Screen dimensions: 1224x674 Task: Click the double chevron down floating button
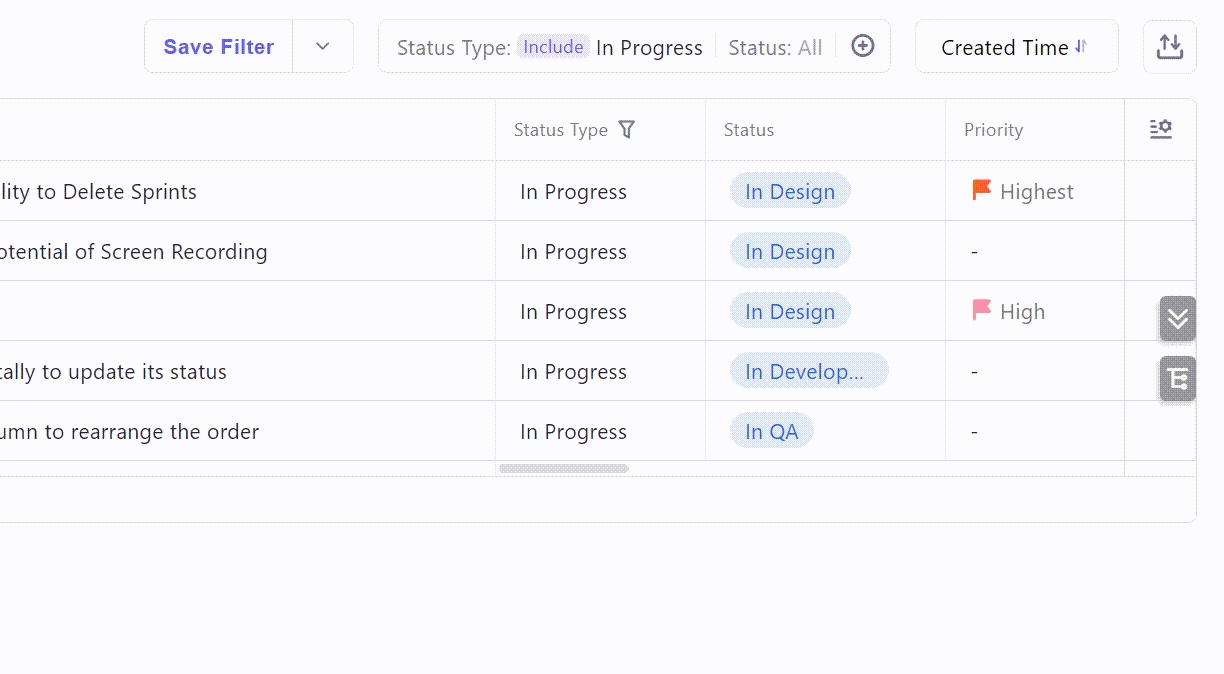click(x=1177, y=318)
